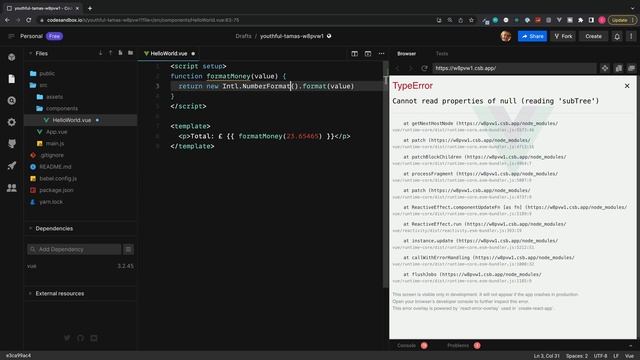This screenshot has height=360, width=640.
Task: Open the GitHub icon in the sidebar
Action: (11, 144)
